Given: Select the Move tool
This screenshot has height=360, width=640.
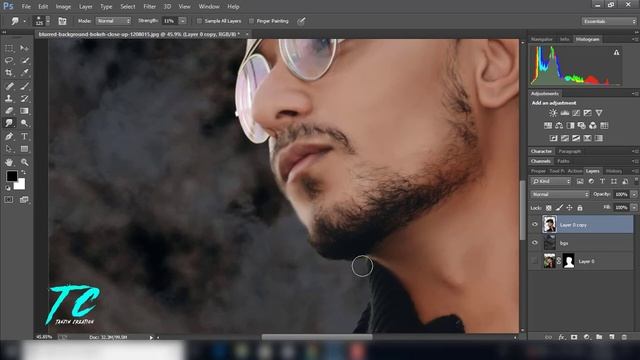Looking at the screenshot, I should pos(24,48).
